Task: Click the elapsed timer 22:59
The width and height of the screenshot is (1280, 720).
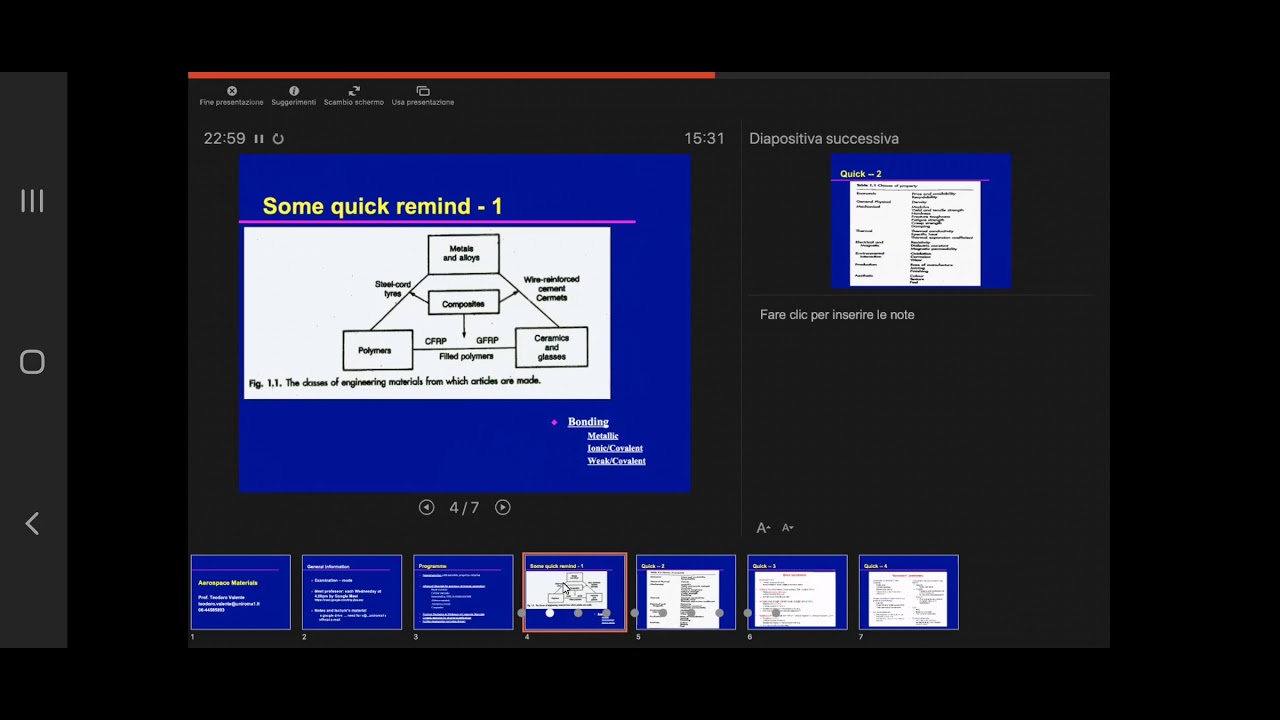Action: pyautogui.click(x=224, y=139)
